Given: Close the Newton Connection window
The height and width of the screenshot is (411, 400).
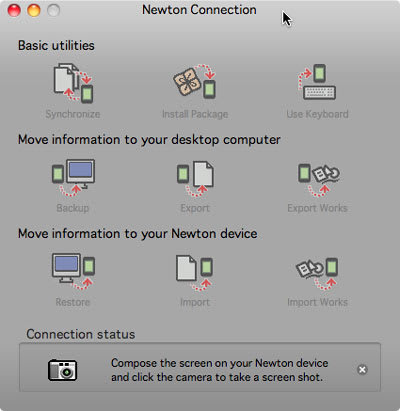Looking at the screenshot, I should point(14,10).
